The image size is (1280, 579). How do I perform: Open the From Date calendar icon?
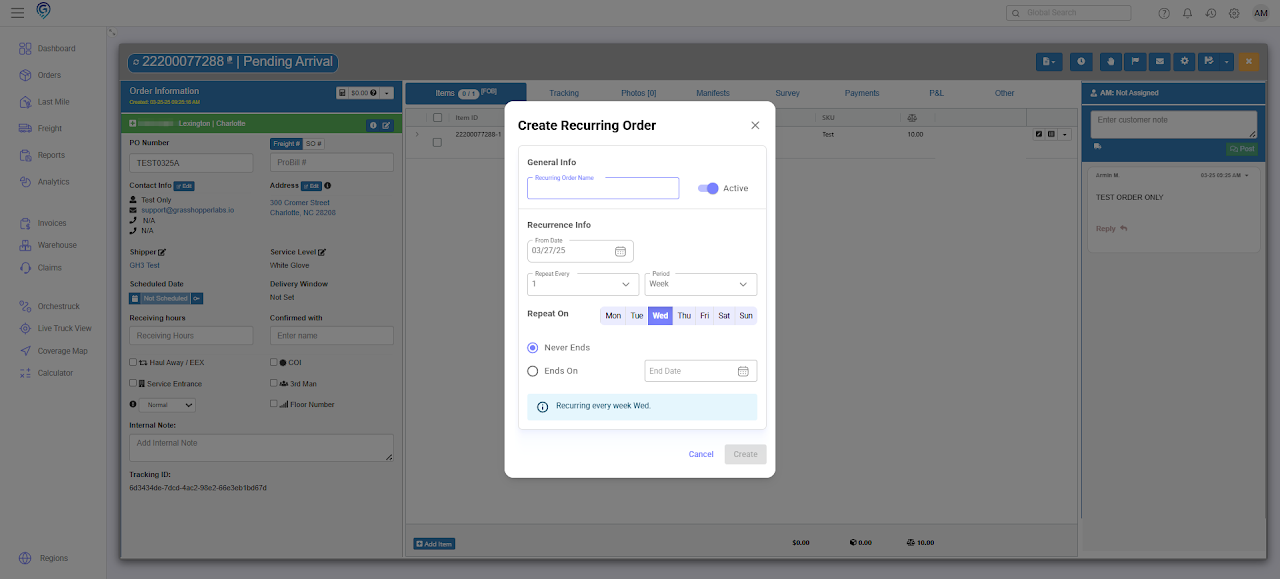[x=620, y=251]
